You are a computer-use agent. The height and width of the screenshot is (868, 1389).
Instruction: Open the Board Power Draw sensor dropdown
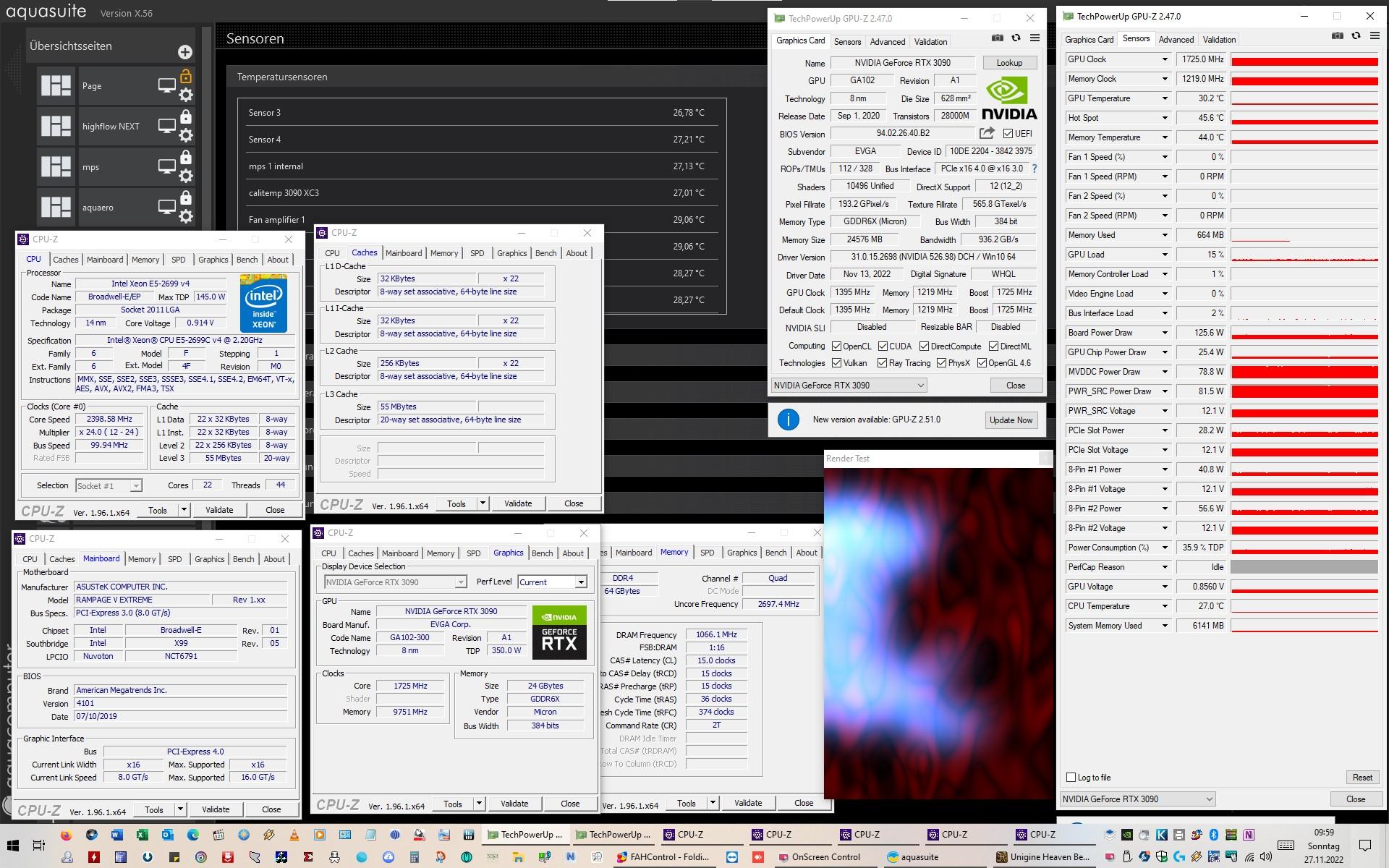(1164, 333)
